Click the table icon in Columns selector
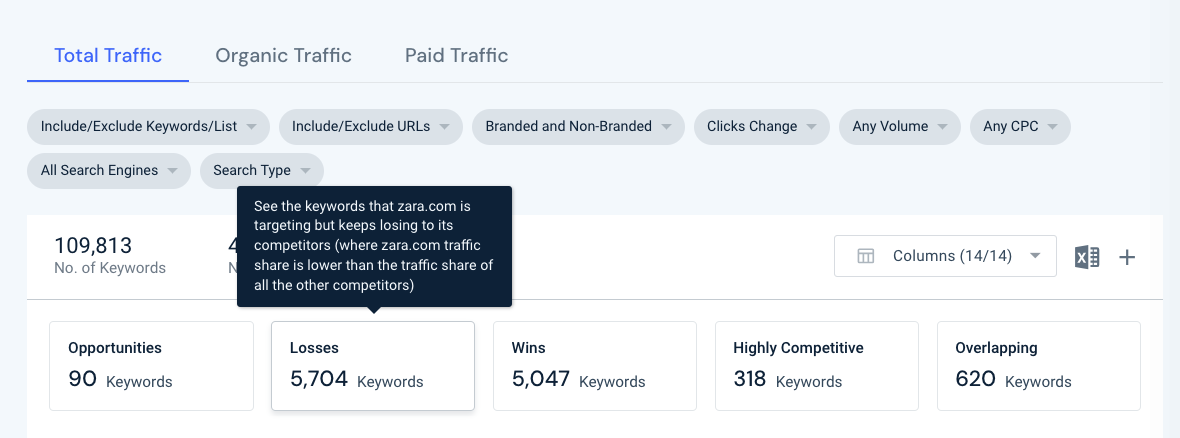The width and height of the screenshot is (1180, 438). click(865, 256)
